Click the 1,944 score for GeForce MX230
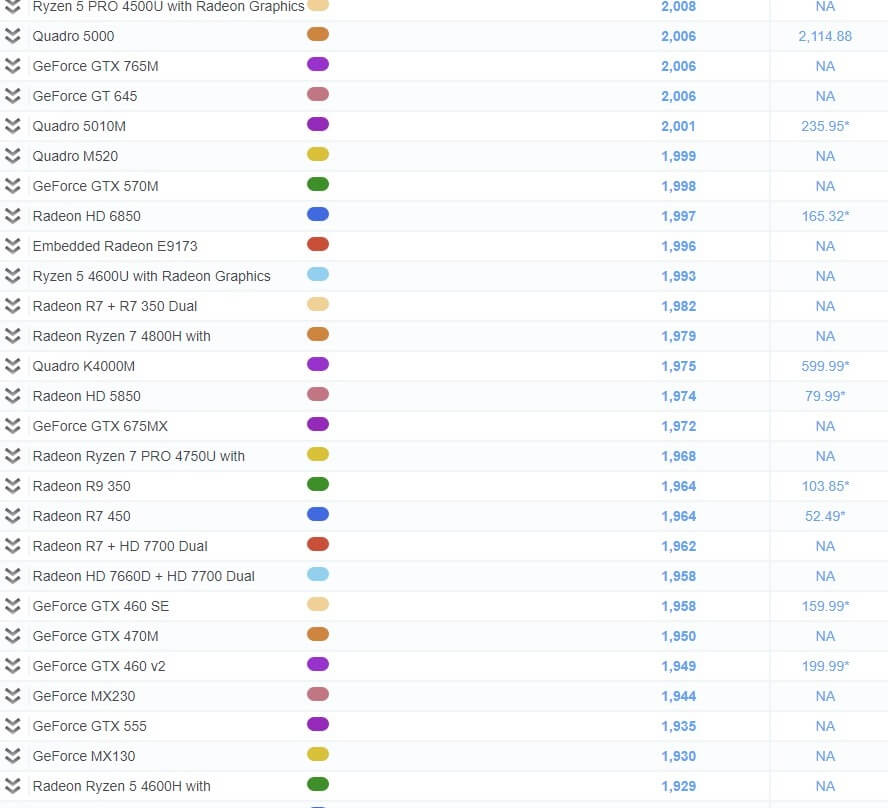The width and height of the screenshot is (888, 808). 678,696
